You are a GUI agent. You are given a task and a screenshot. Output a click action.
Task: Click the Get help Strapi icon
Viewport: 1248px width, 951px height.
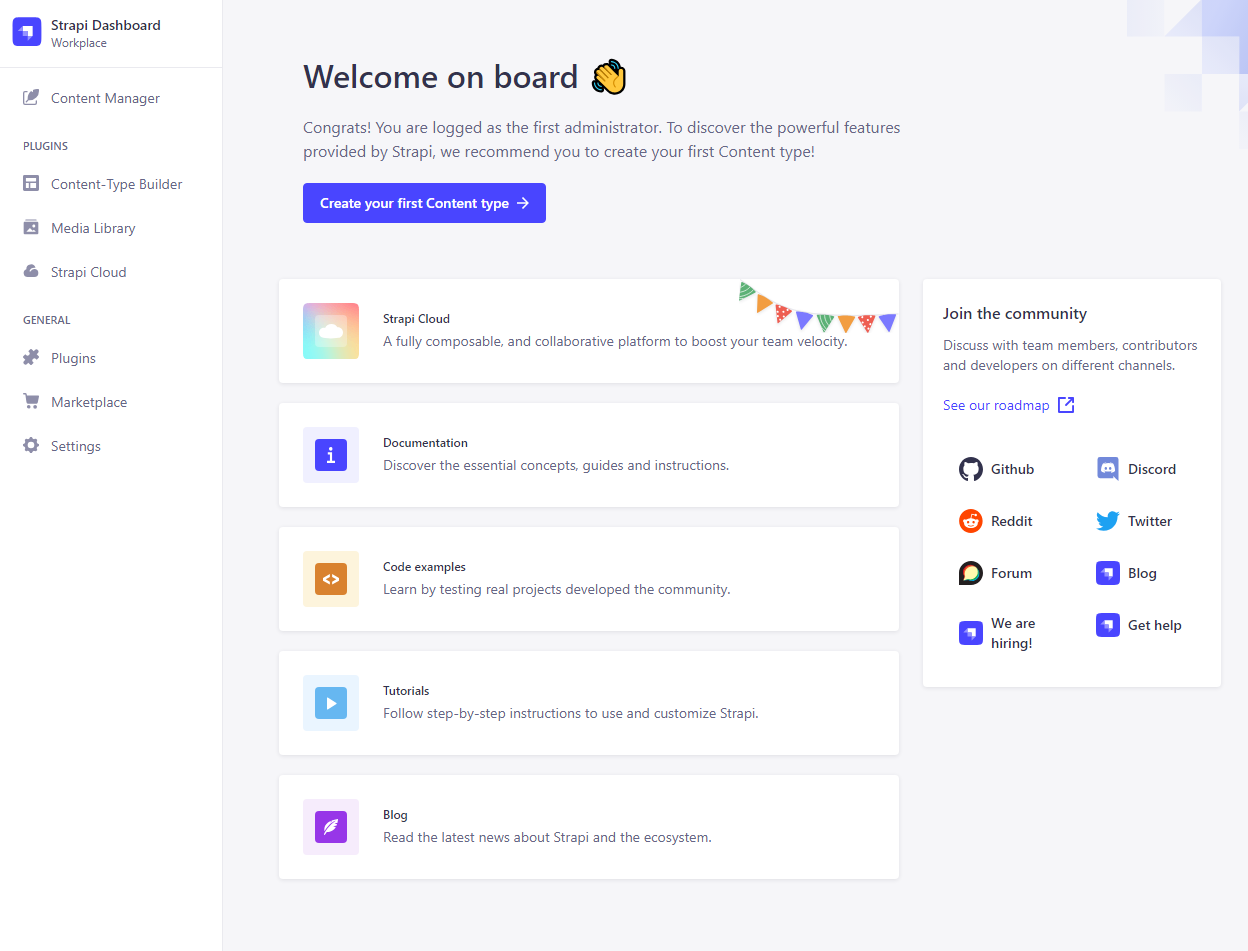[1108, 625]
